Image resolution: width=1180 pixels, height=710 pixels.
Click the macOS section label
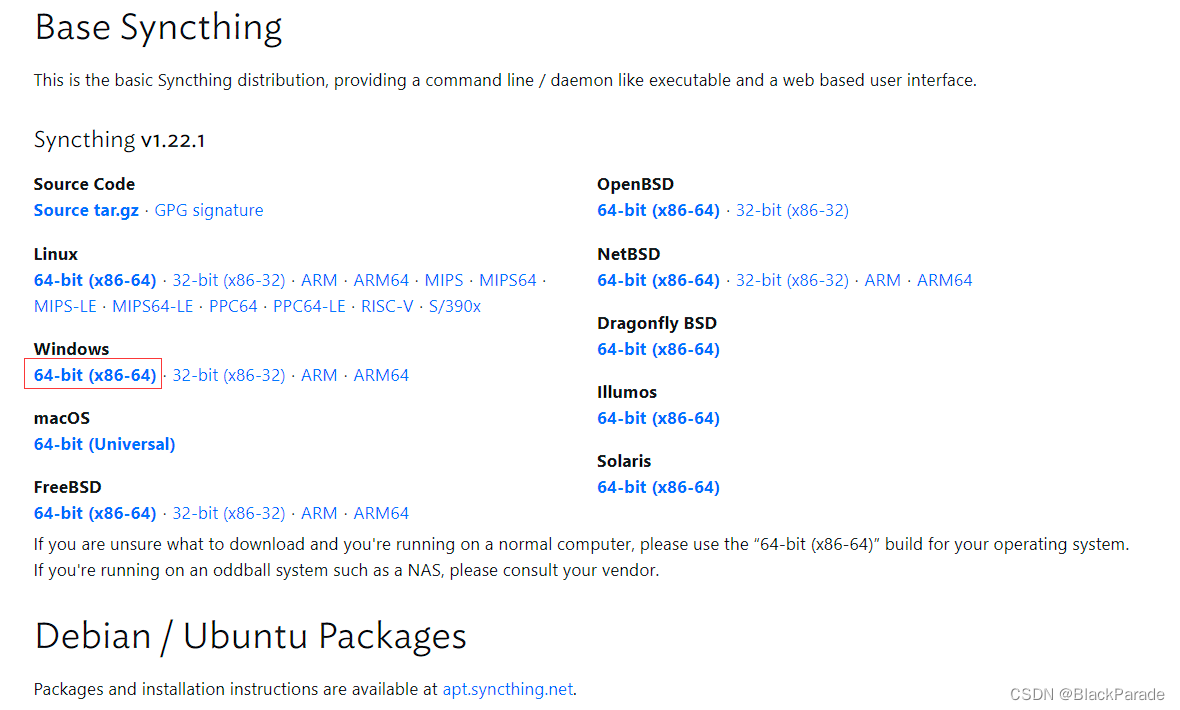62,418
